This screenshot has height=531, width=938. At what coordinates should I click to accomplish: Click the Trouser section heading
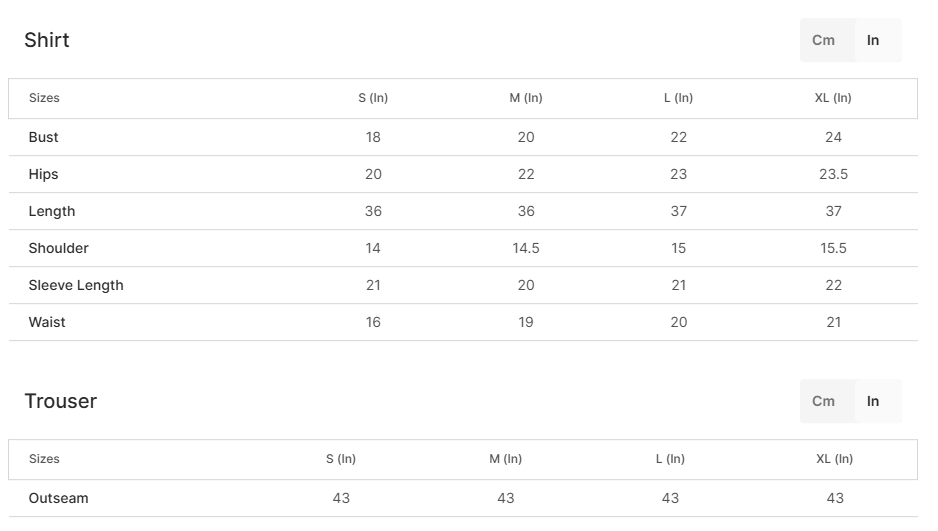(x=61, y=401)
